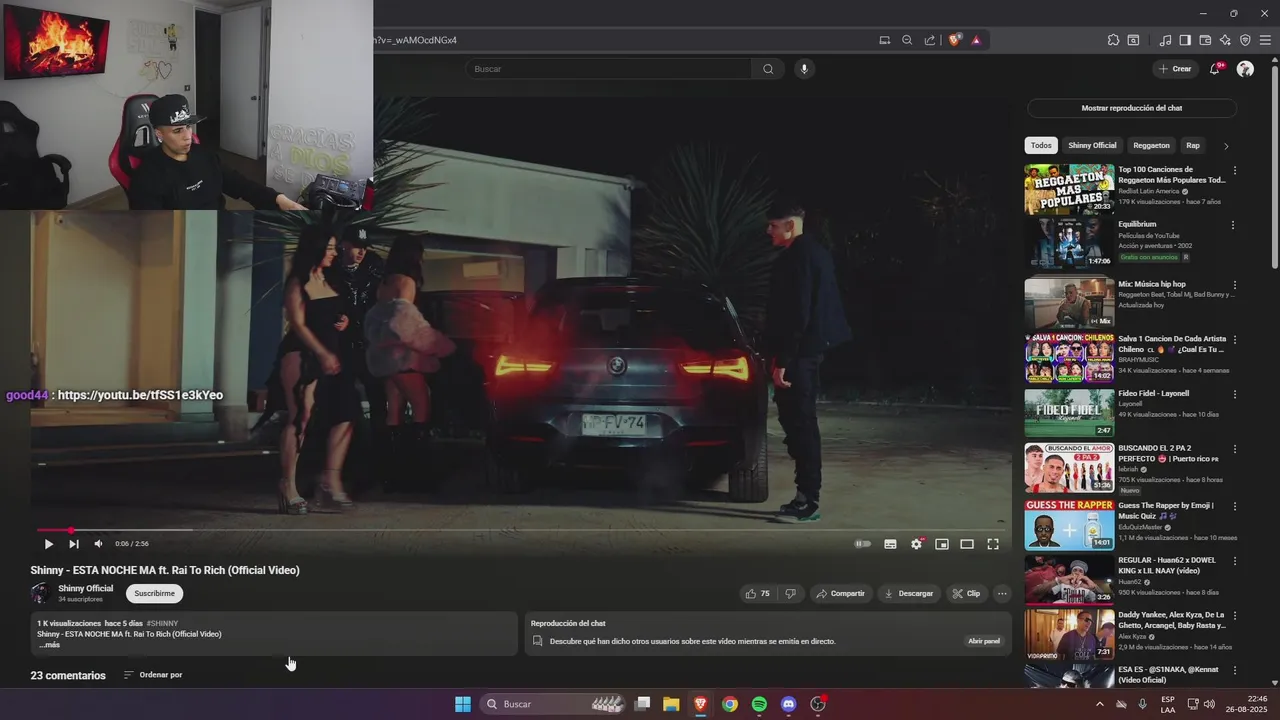The width and height of the screenshot is (1280, 720).
Task: Expand the description with ...más
Action: tap(49, 645)
